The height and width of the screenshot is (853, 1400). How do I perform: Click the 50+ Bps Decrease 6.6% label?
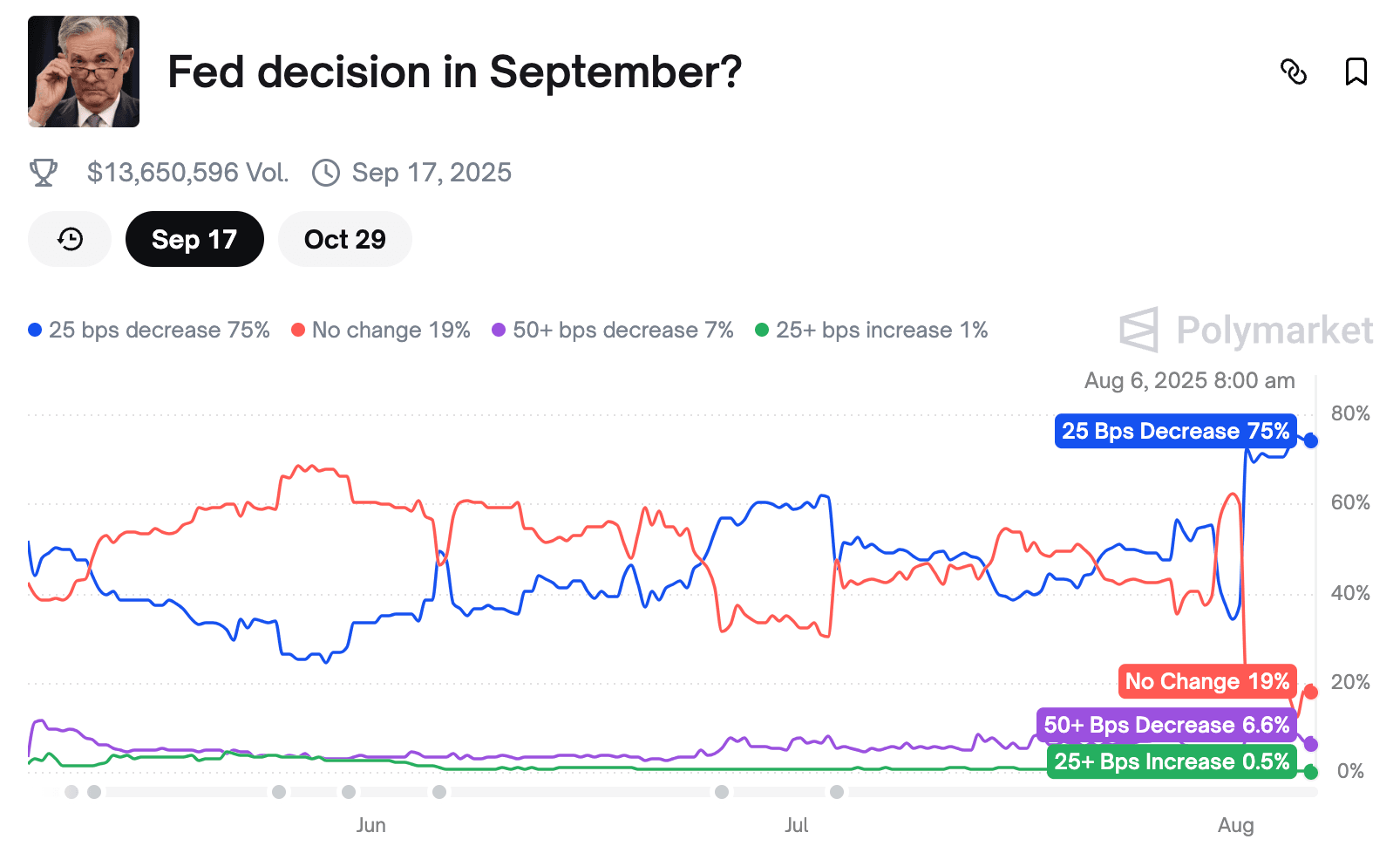pos(1166,725)
